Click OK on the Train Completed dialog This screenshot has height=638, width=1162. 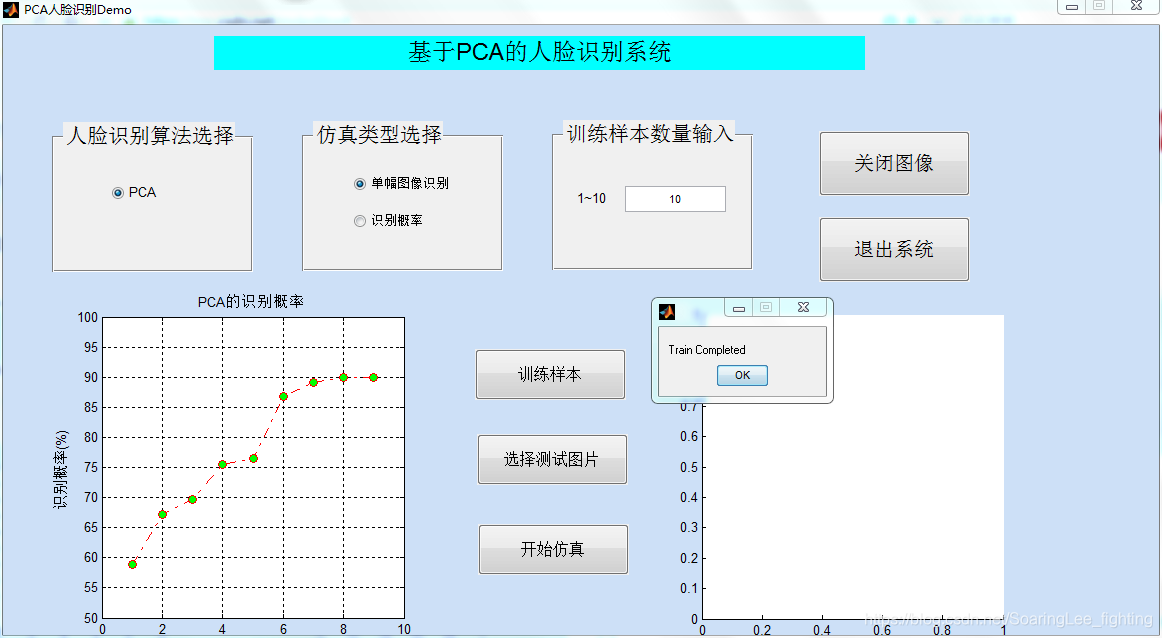(742, 375)
